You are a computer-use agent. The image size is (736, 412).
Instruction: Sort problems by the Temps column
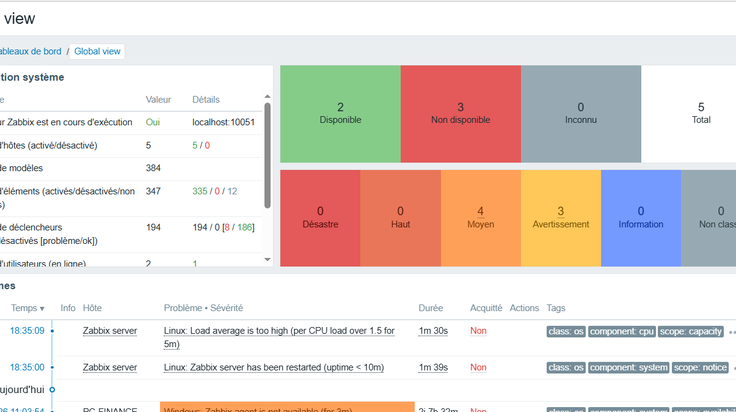pos(27,308)
